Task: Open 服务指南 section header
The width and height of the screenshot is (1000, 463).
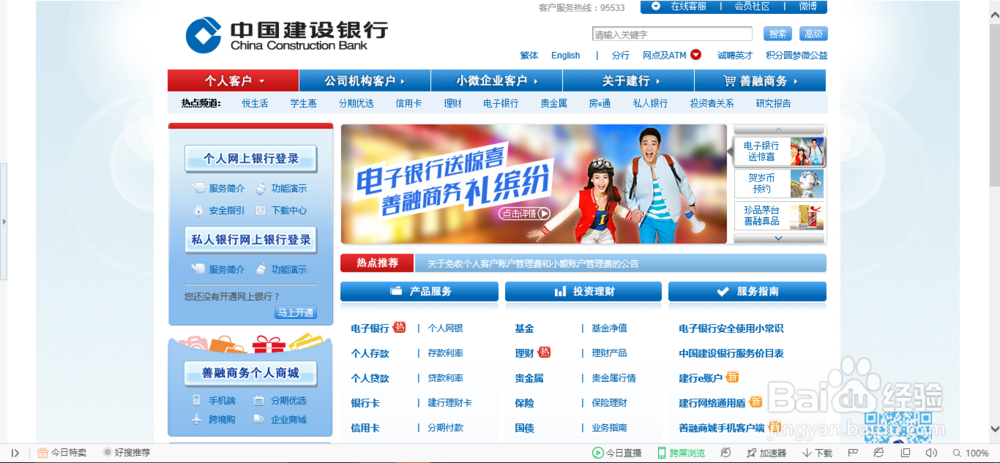Action: 747,291
